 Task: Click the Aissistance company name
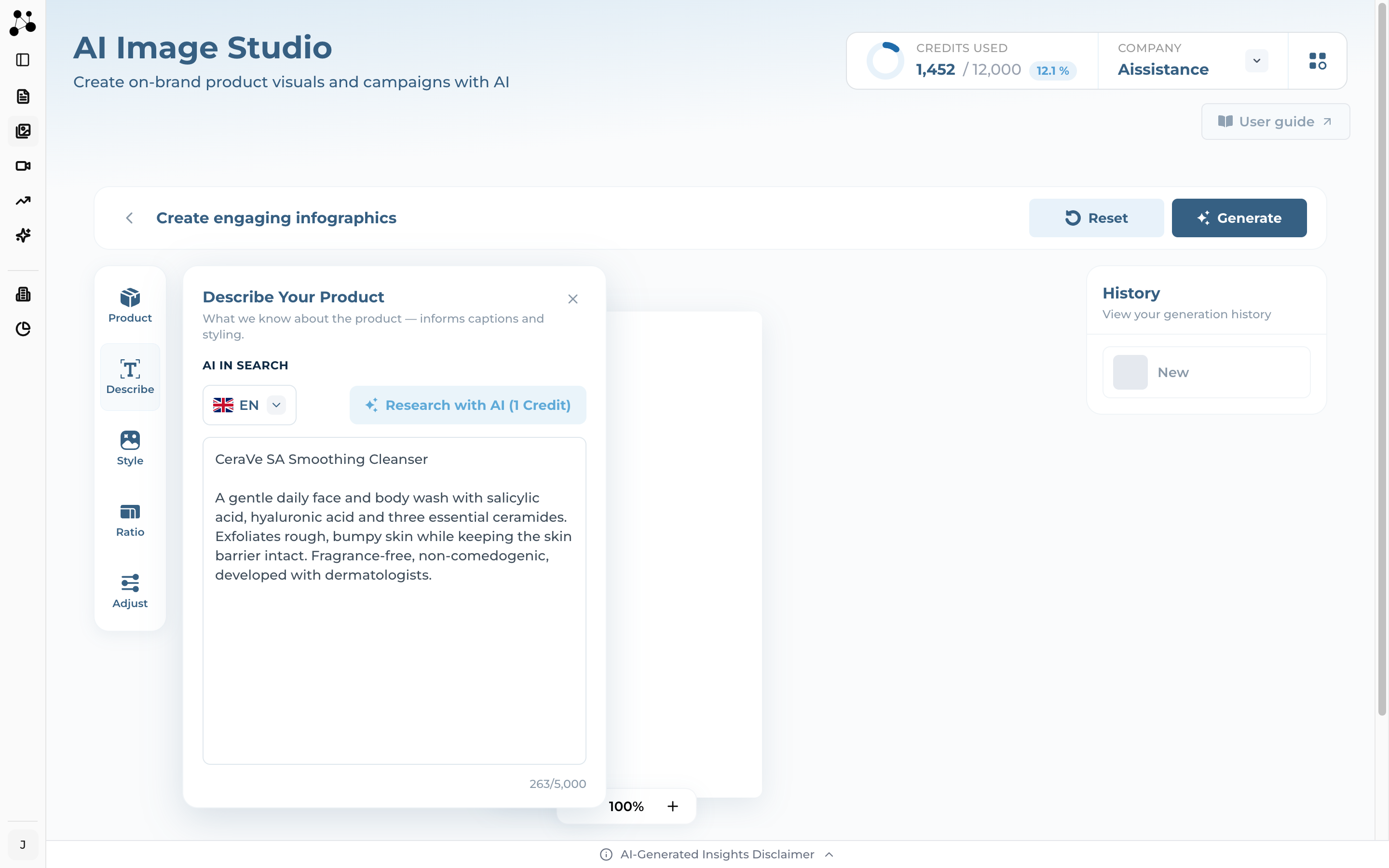[1163, 69]
